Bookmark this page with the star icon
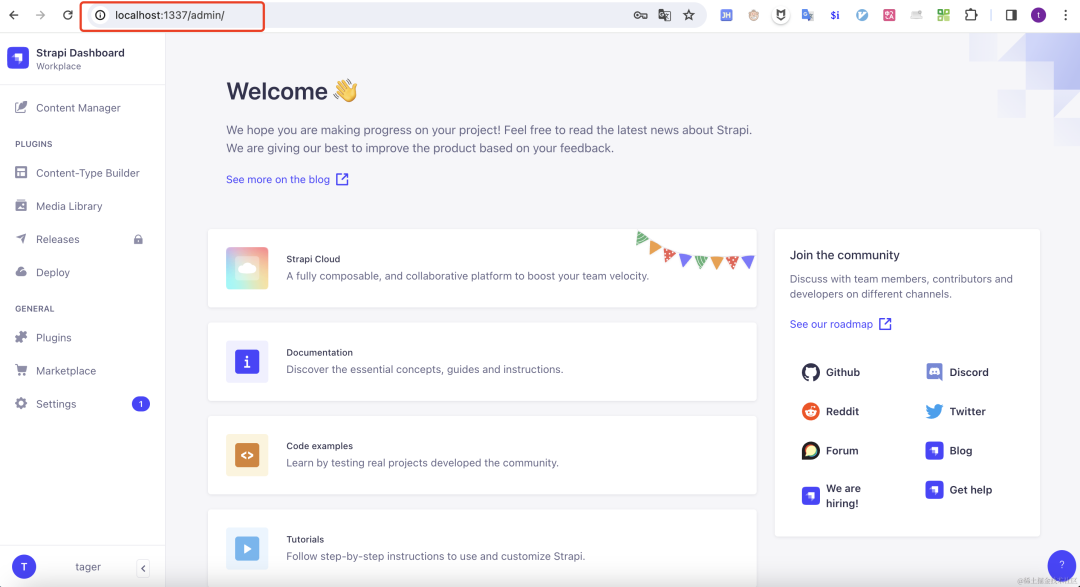The width and height of the screenshot is (1080, 587). tap(689, 15)
